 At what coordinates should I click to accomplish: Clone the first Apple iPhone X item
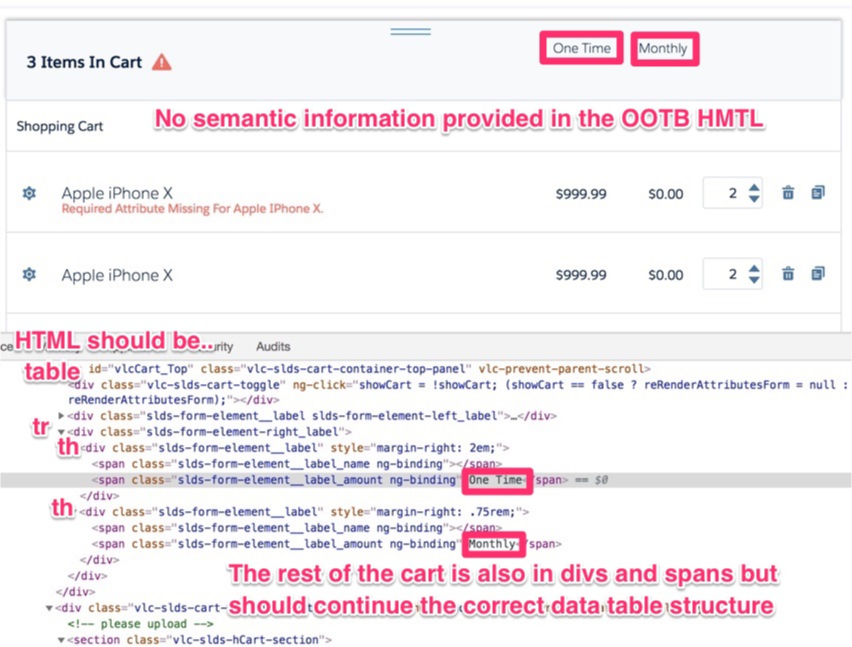pos(817,193)
